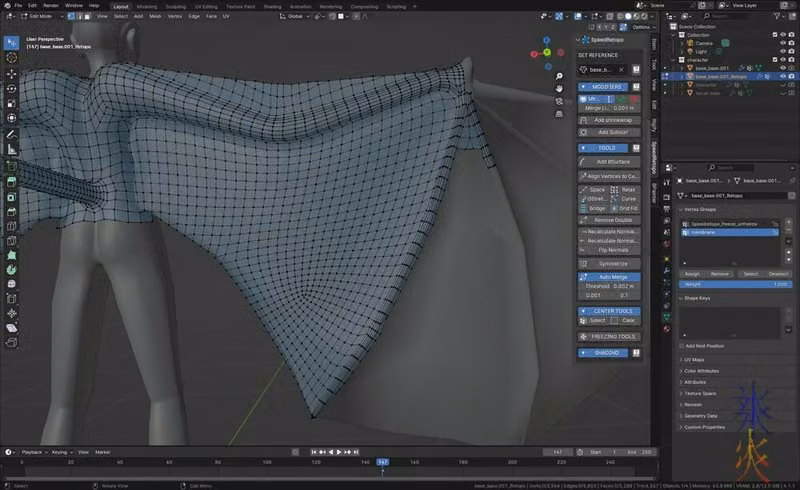Open the Edit menu in top bar

click(32, 6)
